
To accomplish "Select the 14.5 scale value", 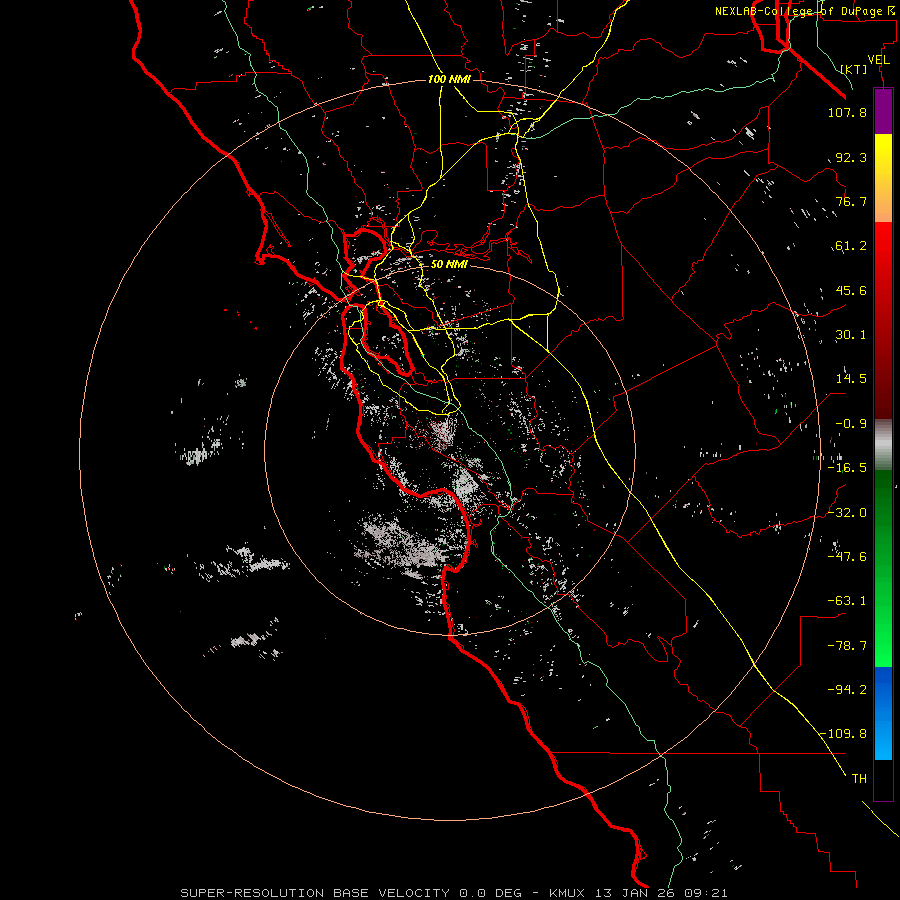I will [851, 379].
